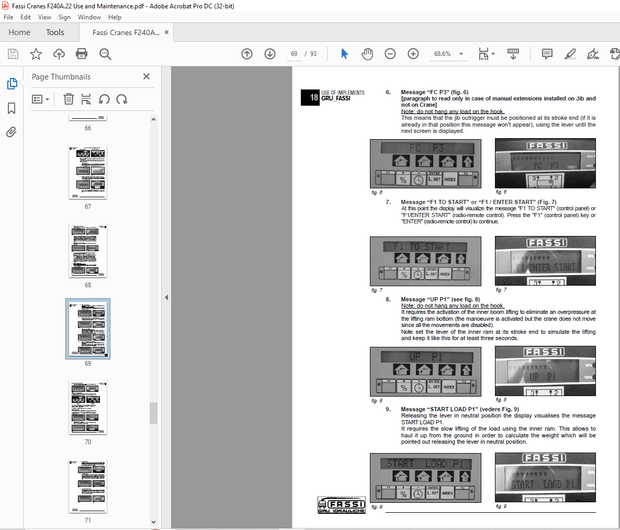This screenshot has height=530, width=620.
Task: Activate the hand pan tool
Action: [367, 54]
